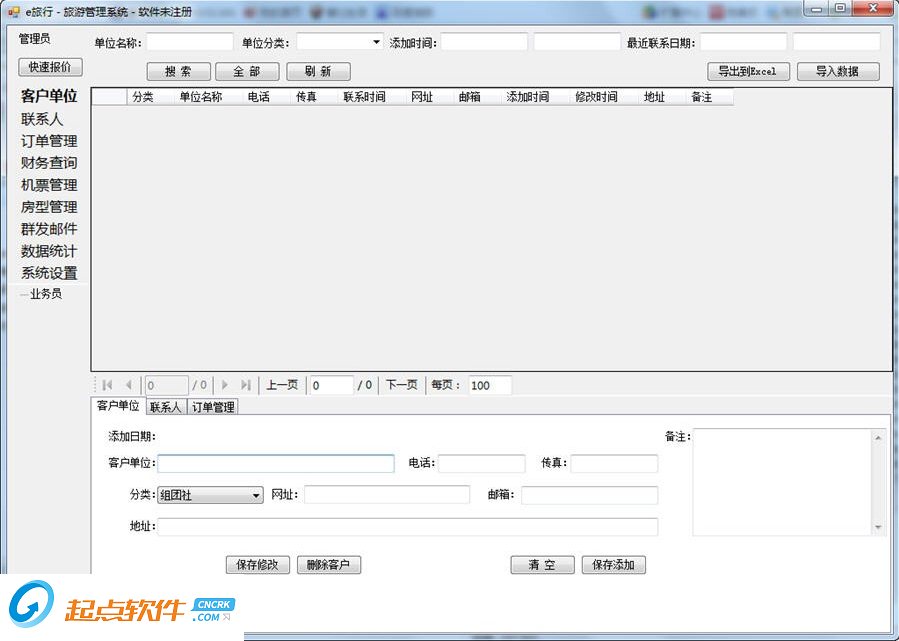Switch to the 订单管理 tab

tap(212, 407)
